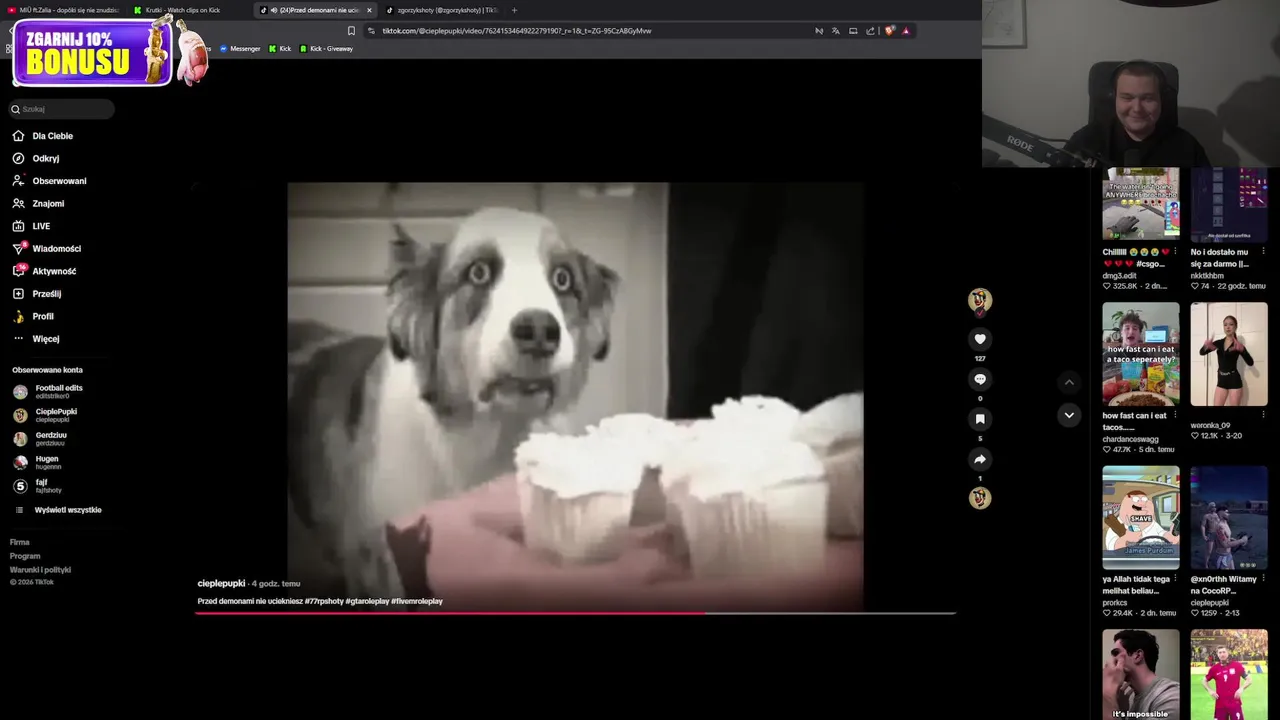Open options menu for No i dostało video
This screenshot has height=720, width=1280.
tap(1263, 252)
